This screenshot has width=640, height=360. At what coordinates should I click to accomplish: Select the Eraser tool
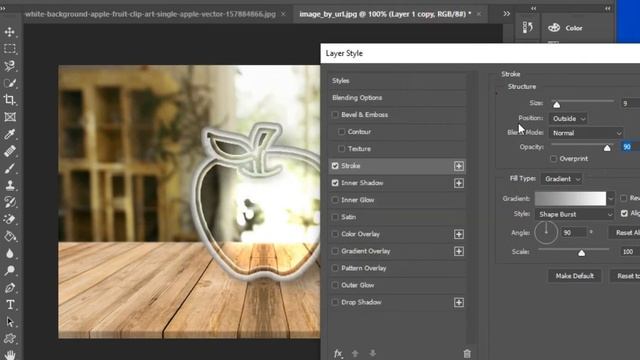(10, 219)
